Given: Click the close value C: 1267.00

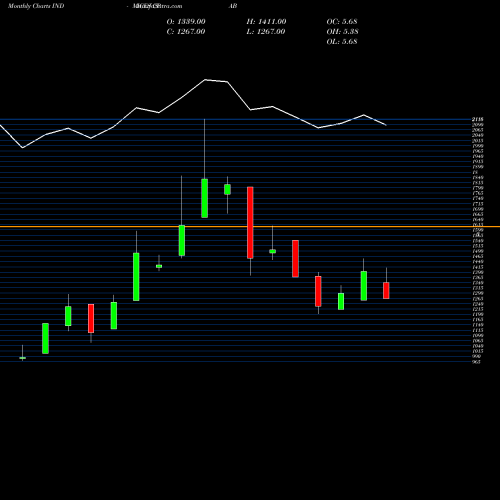Looking at the screenshot, I should click(186, 32).
